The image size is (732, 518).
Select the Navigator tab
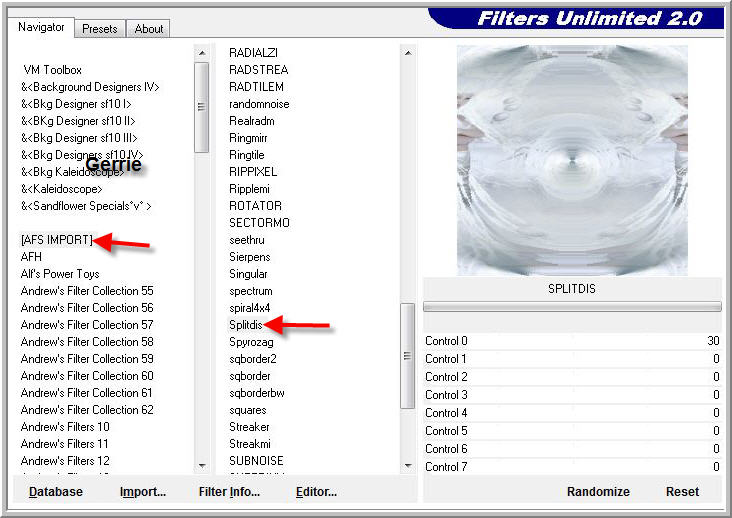point(42,28)
